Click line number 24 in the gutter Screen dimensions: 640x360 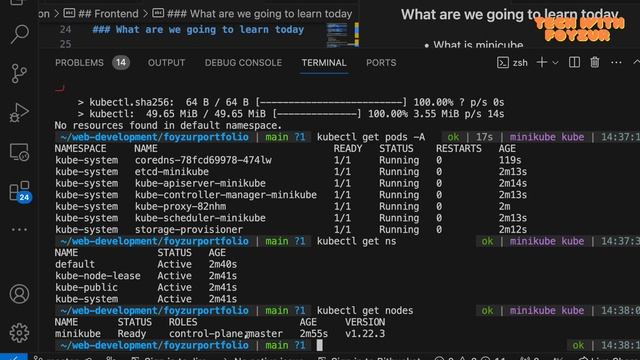tap(65, 30)
